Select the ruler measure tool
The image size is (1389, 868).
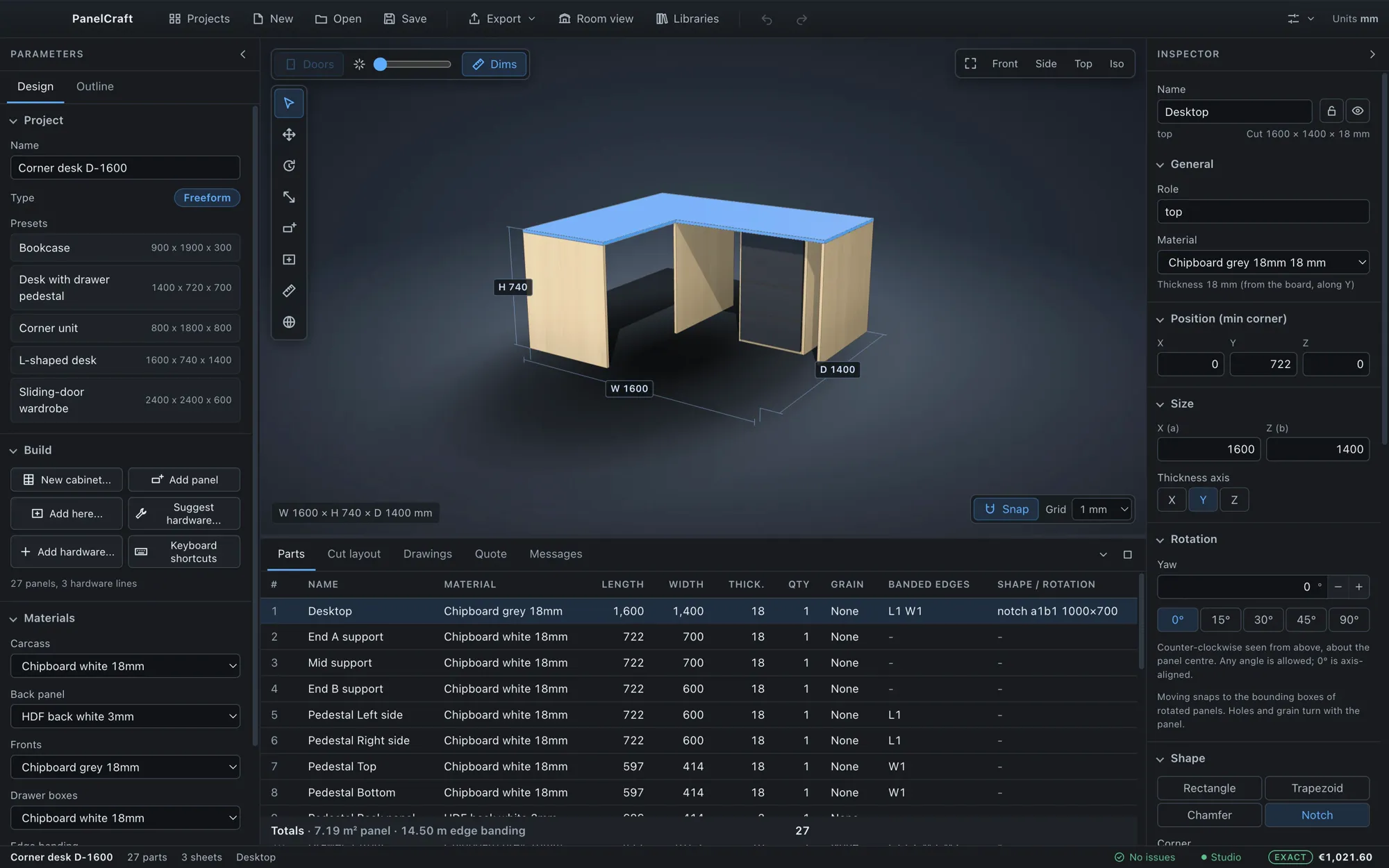pyautogui.click(x=289, y=291)
